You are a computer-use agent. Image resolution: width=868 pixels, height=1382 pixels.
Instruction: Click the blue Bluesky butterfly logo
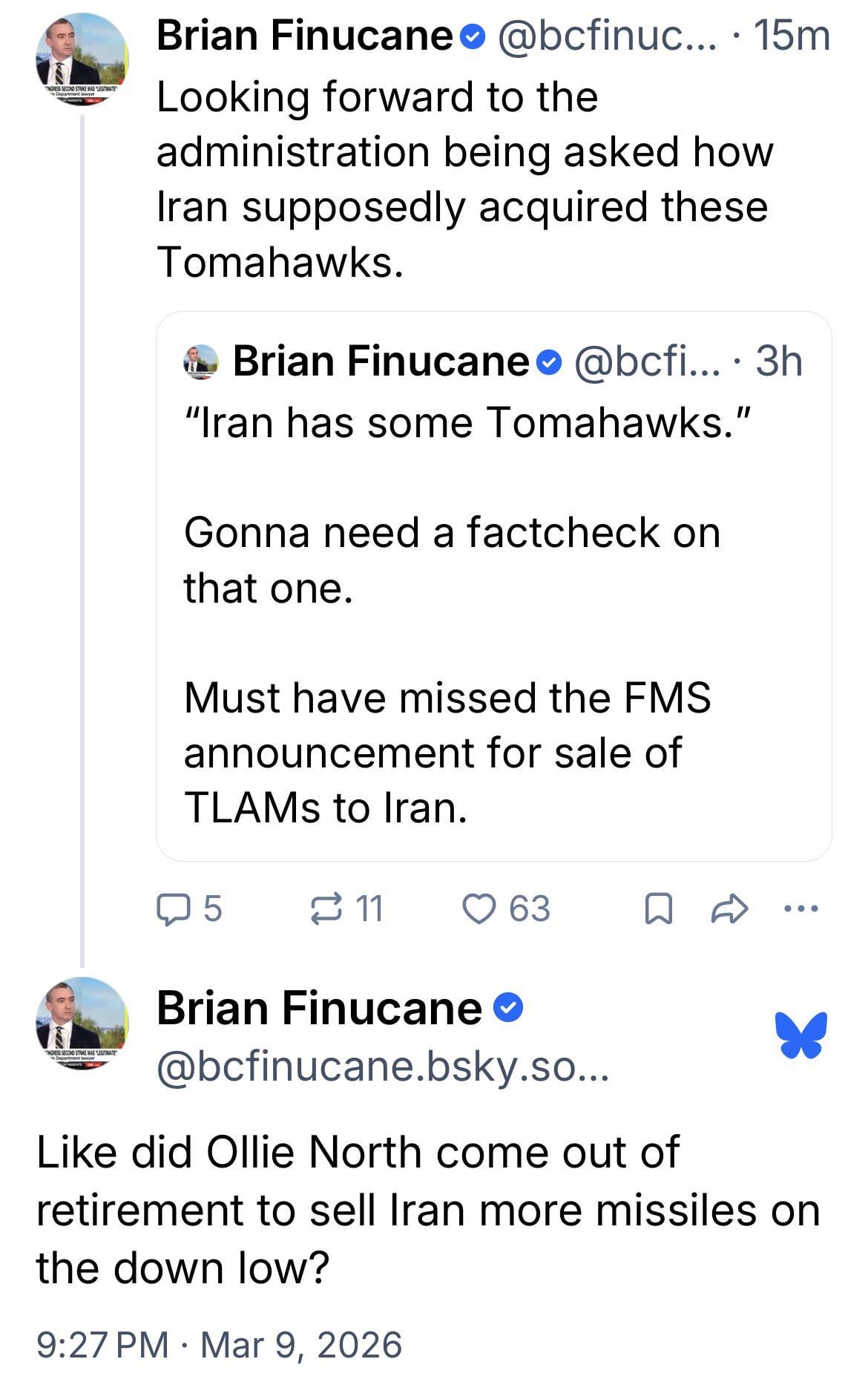point(800,1034)
